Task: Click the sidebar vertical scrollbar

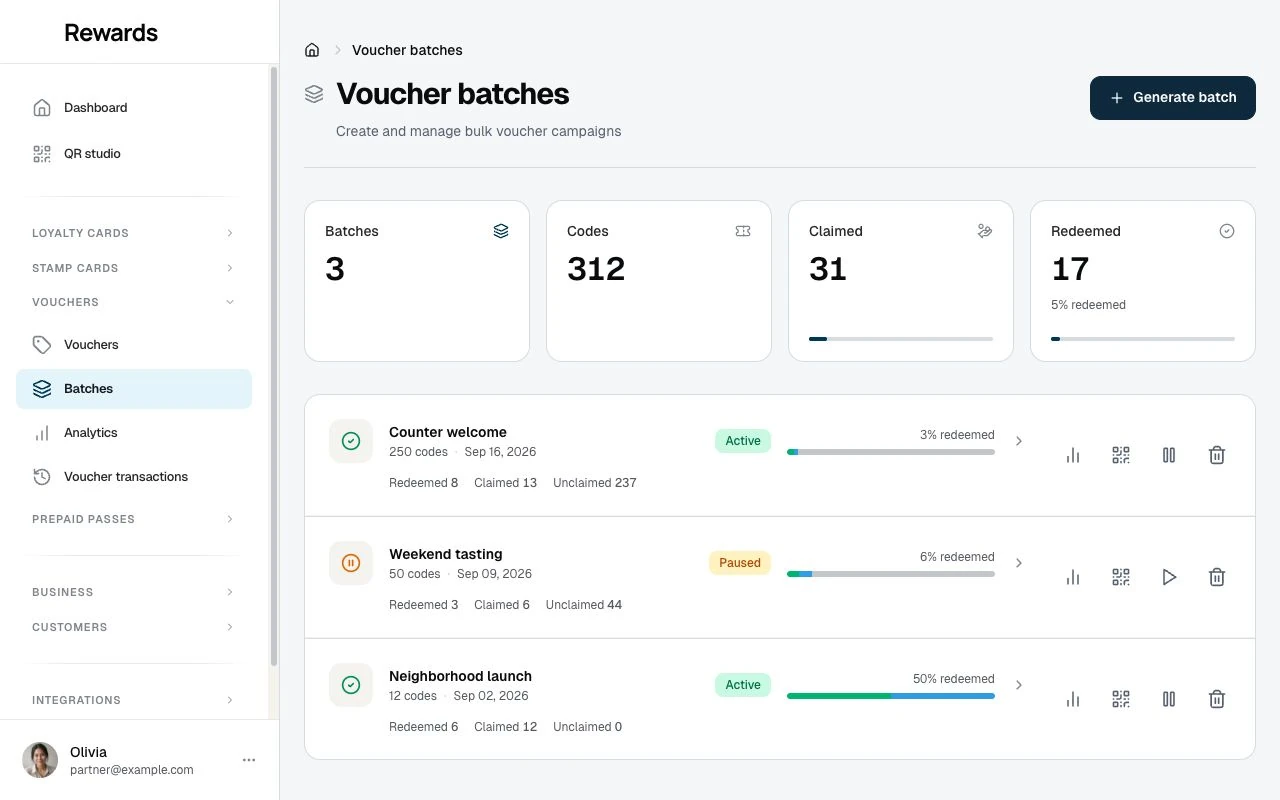Action: pyautogui.click(x=274, y=367)
